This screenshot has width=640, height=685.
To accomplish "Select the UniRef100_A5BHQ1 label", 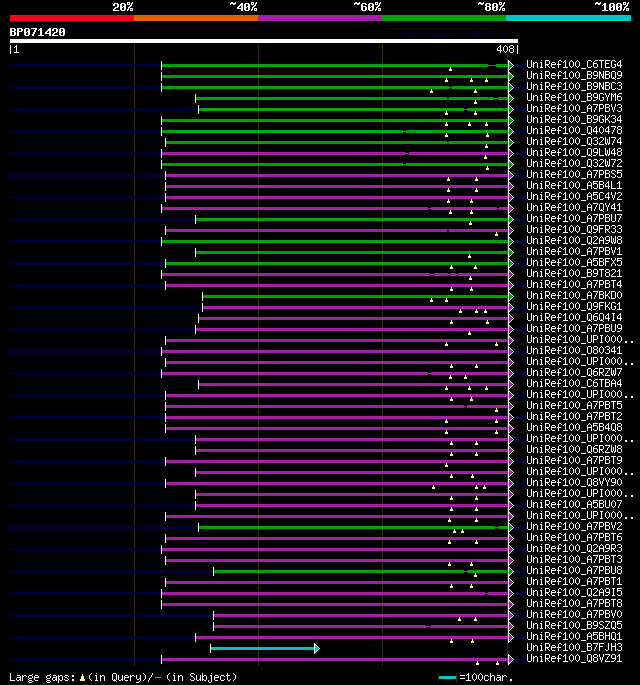I will tap(574, 637).
